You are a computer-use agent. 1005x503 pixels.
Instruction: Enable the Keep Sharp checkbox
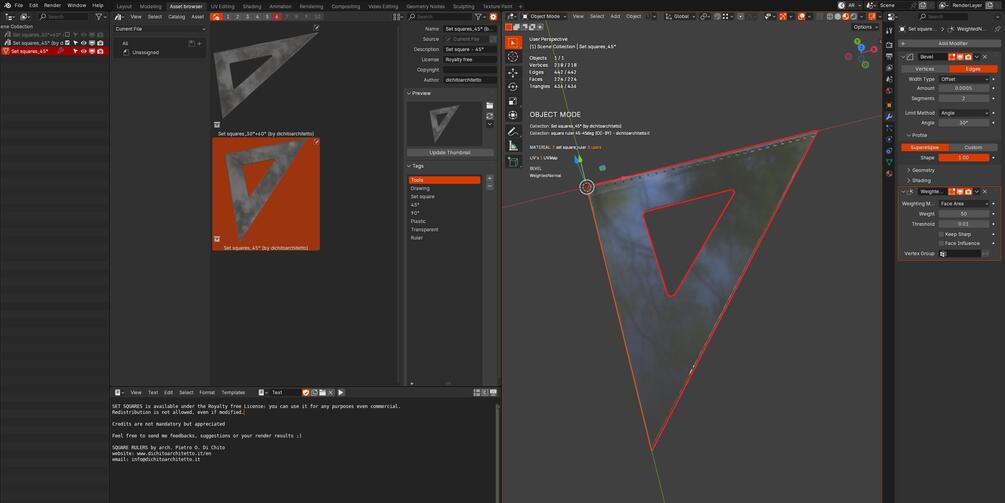click(942, 235)
